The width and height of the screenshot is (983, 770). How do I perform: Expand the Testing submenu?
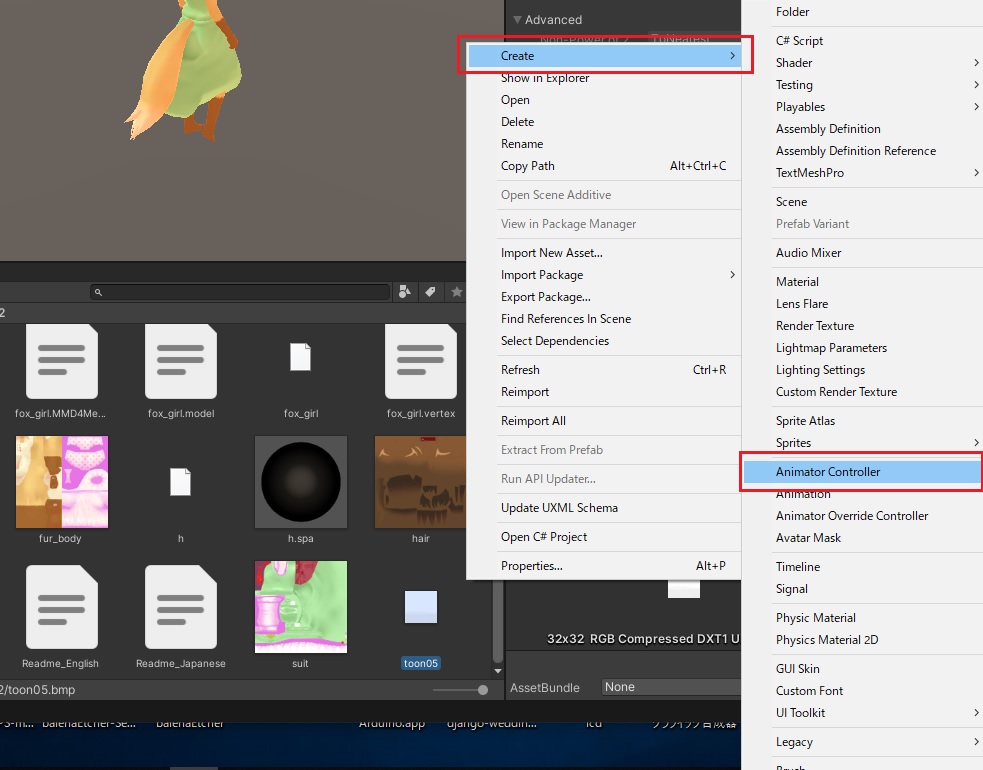(862, 85)
